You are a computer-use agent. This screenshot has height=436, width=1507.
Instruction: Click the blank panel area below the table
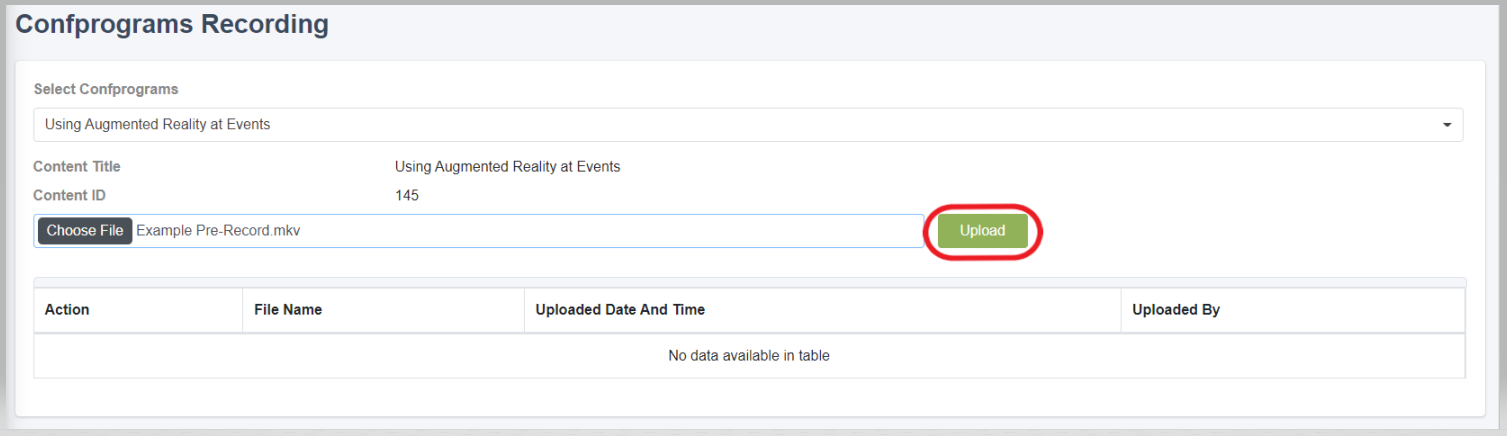749,397
